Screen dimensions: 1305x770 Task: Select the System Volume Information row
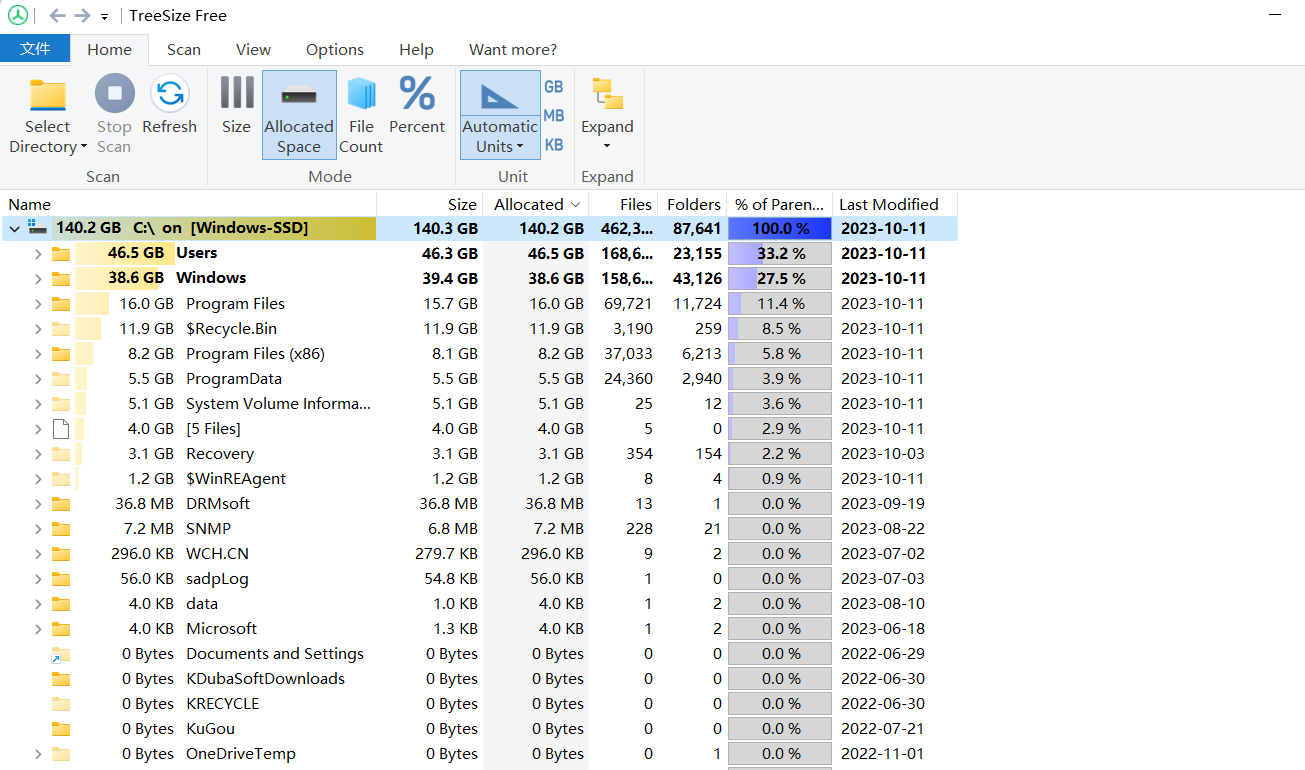(x=479, y=404)
